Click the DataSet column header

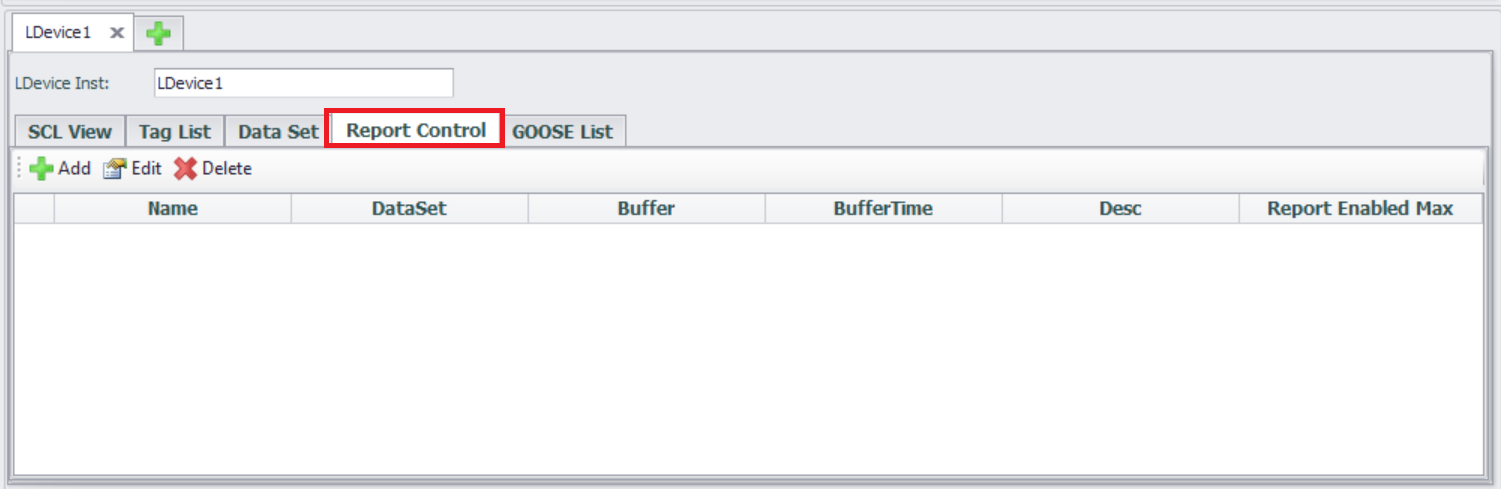click(x=409, y=209)
